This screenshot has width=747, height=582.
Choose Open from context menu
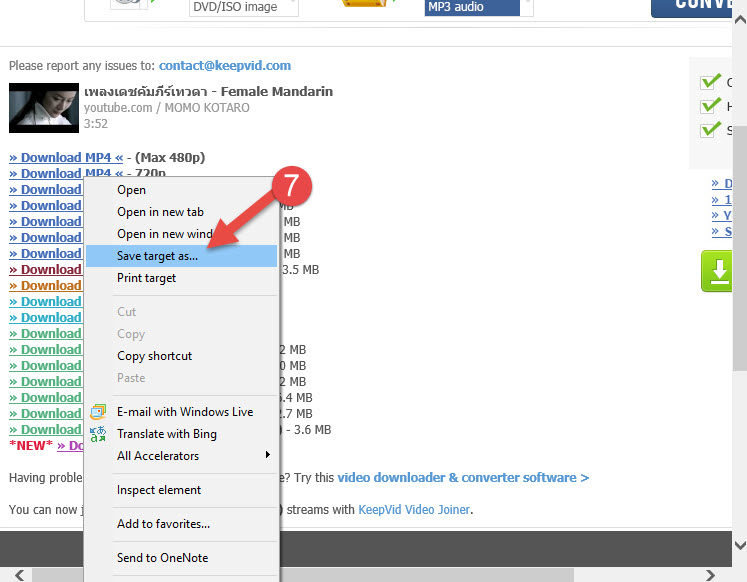pos(181,190)
